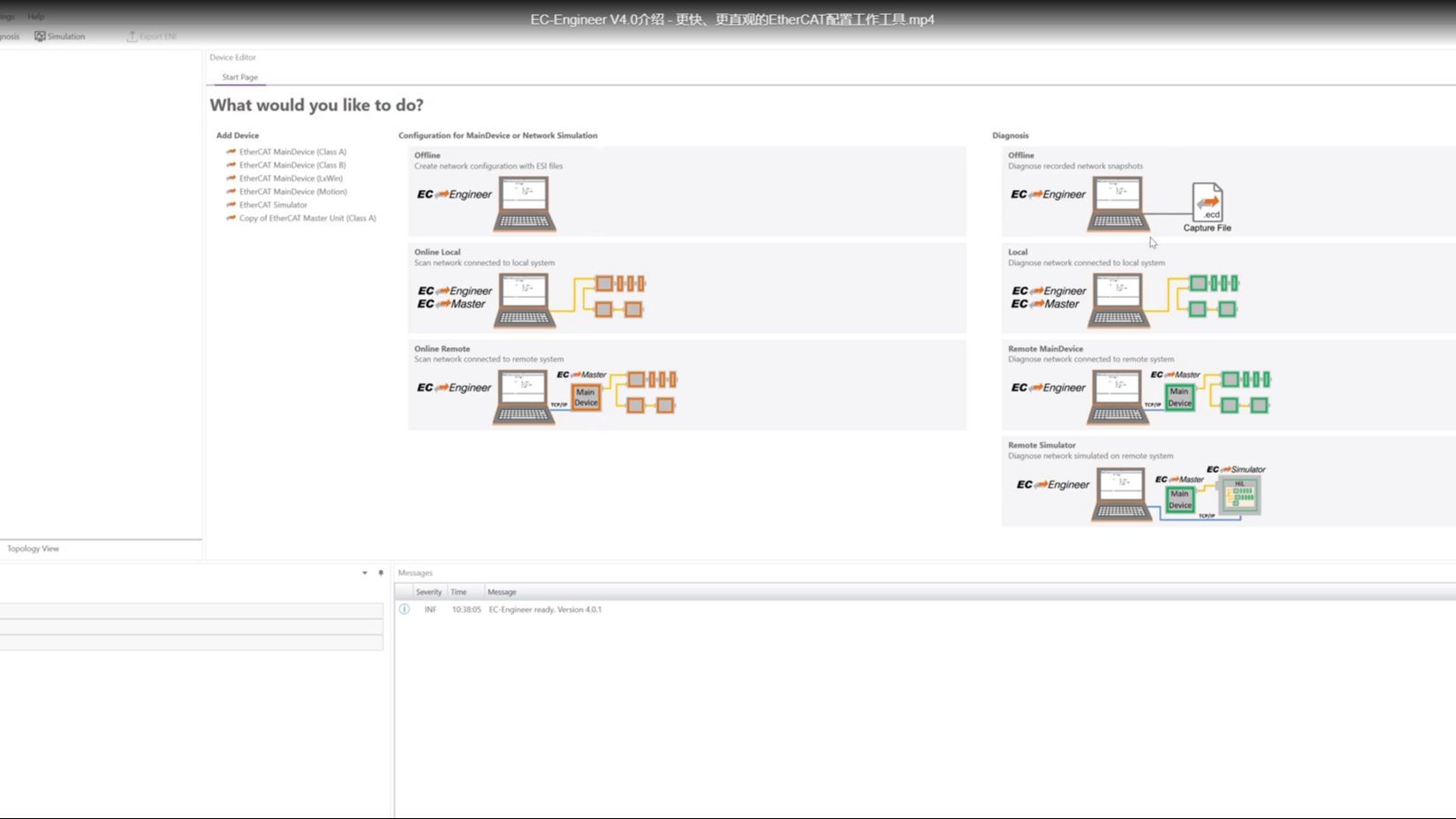Open the bottom-left panel dropdown arrow
This screenshot has width=1456, height=819.
coord(365,573)
